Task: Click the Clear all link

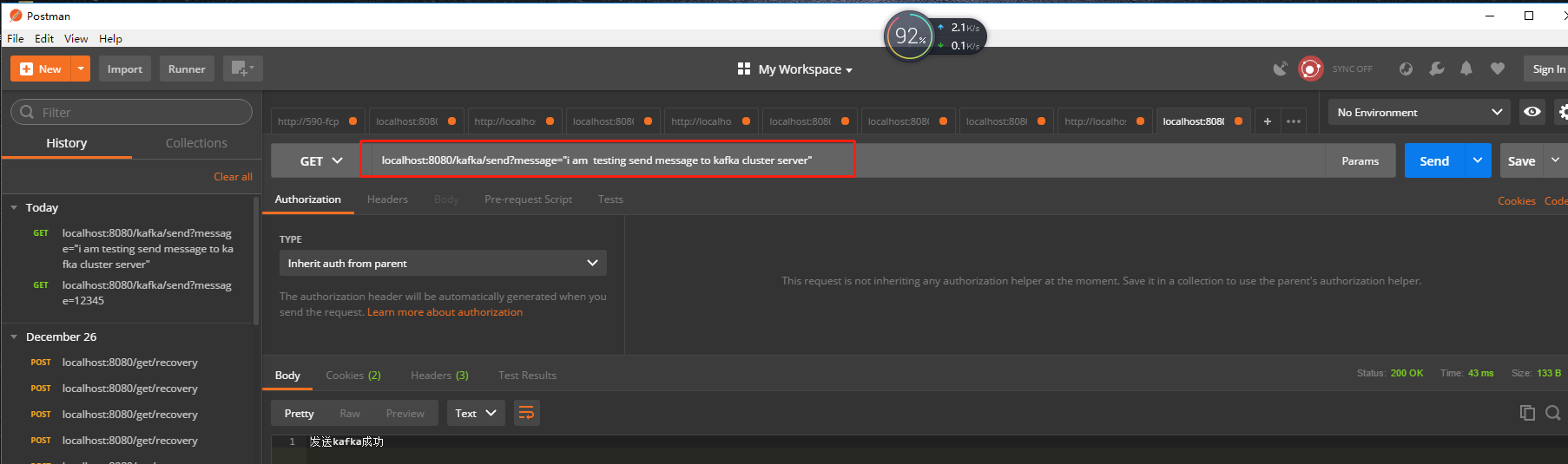Action: coord(233,176)
